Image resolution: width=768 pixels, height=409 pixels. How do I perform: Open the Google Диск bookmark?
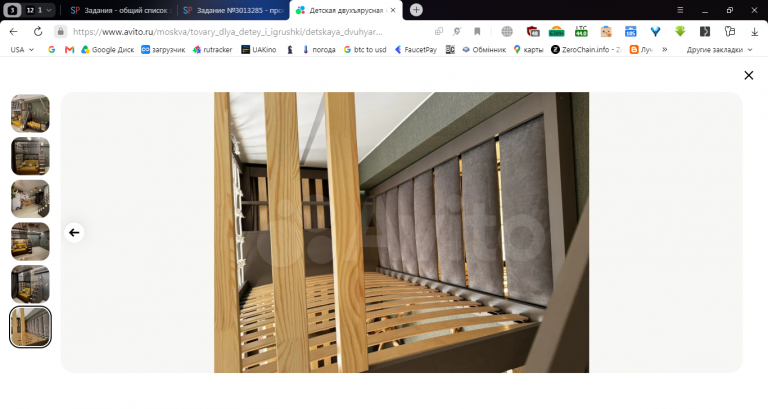pyautogui.click(x=107, y=49)
